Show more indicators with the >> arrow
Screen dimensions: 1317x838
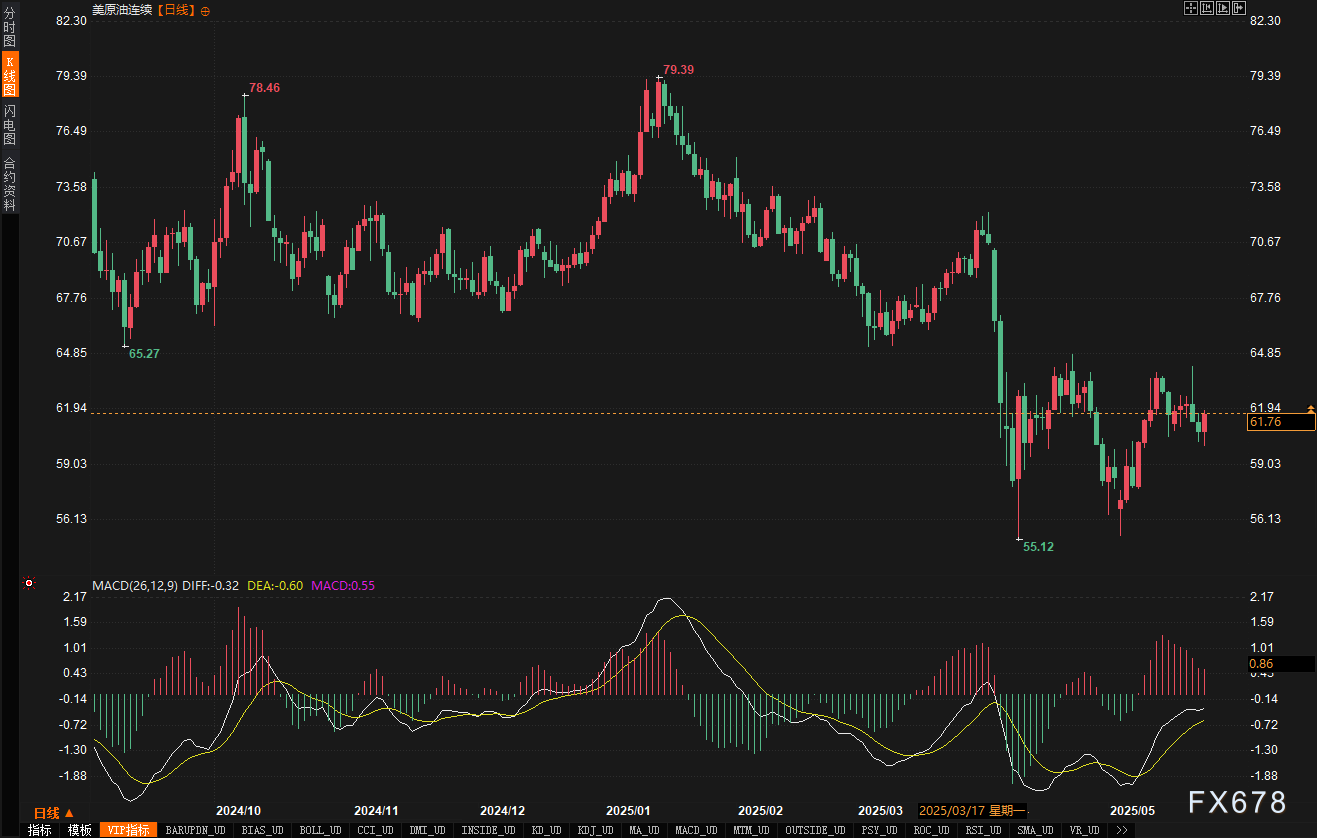[x=1122, y=830]
